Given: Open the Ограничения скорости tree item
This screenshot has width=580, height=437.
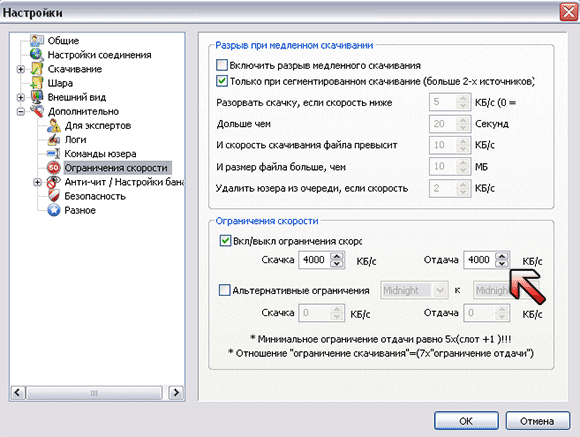Looking at the screenshot, I should [116, 168].
